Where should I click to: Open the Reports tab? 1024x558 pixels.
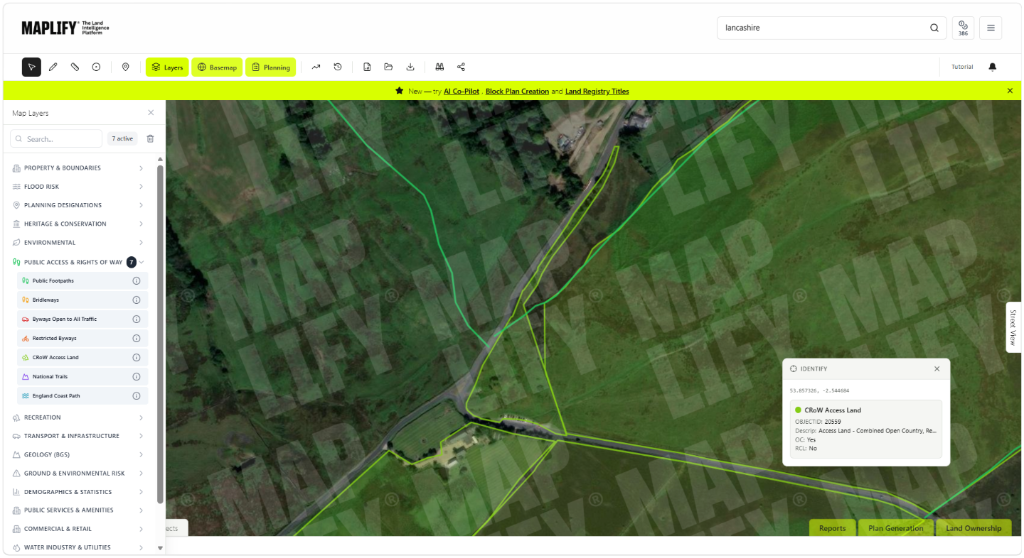pyautogui.click(x=833, y=528)
